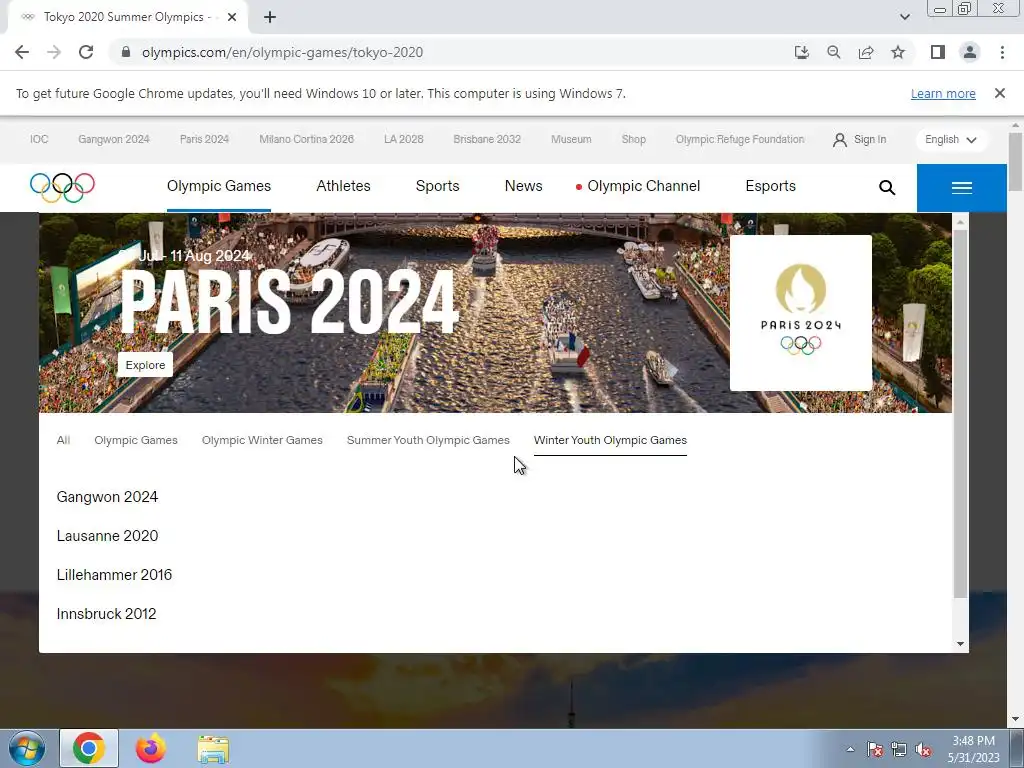
Task: Click the network tray icon
Action: pyautogui.click(x=899, y=749)
